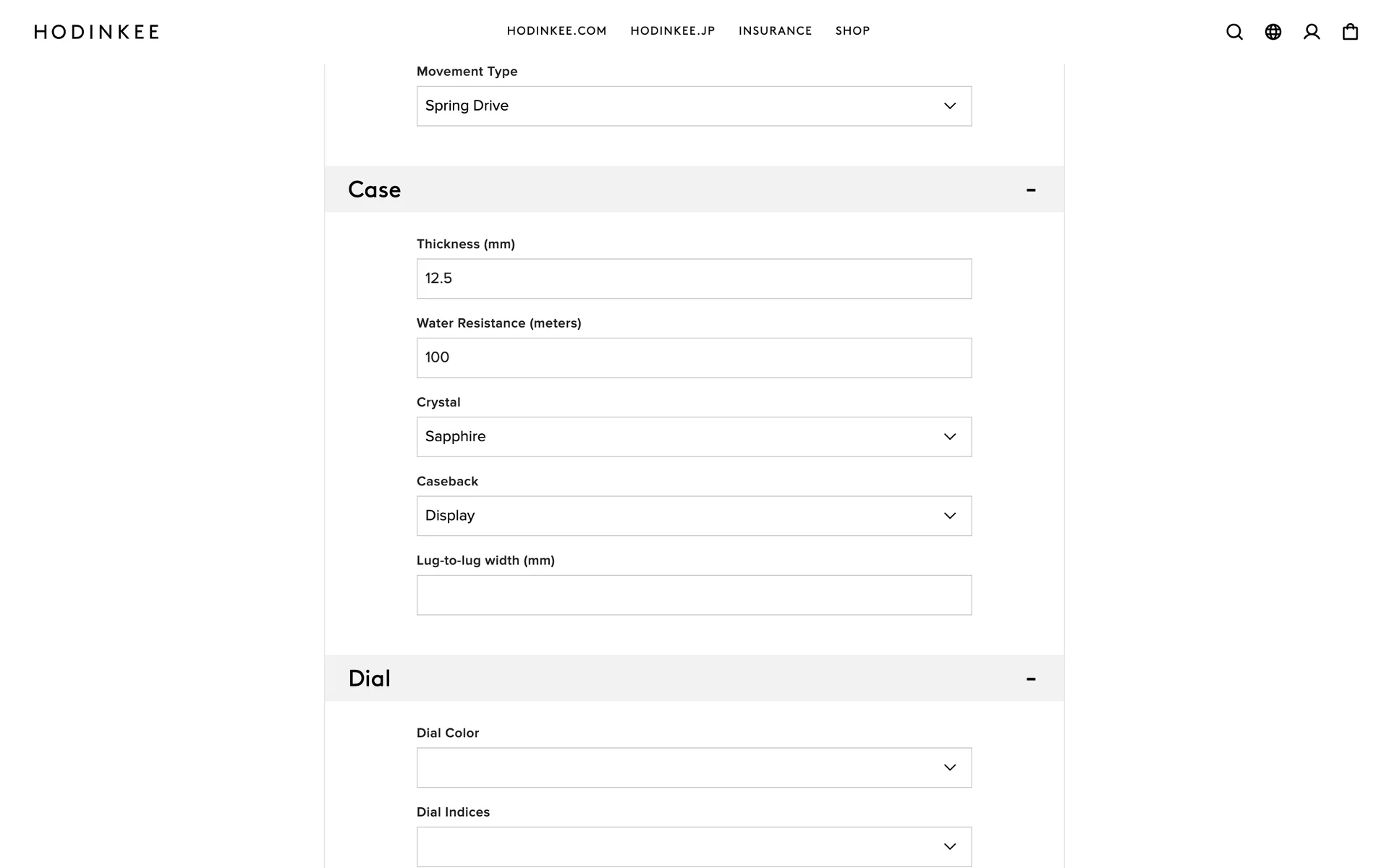This screenshot has width=1389, height=868.
Task: Go to HODINKEE.JP nav link
Action: pos(672,31)
